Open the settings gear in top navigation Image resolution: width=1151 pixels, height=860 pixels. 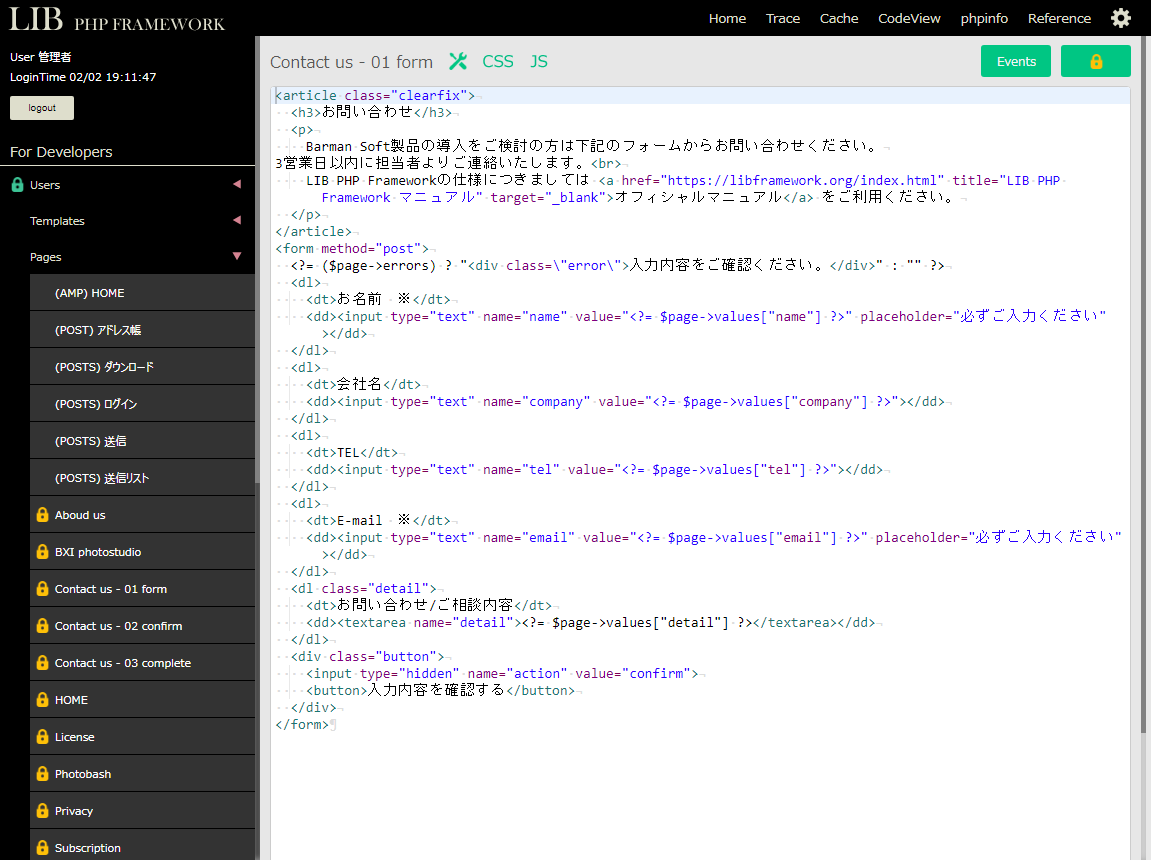1120,18
